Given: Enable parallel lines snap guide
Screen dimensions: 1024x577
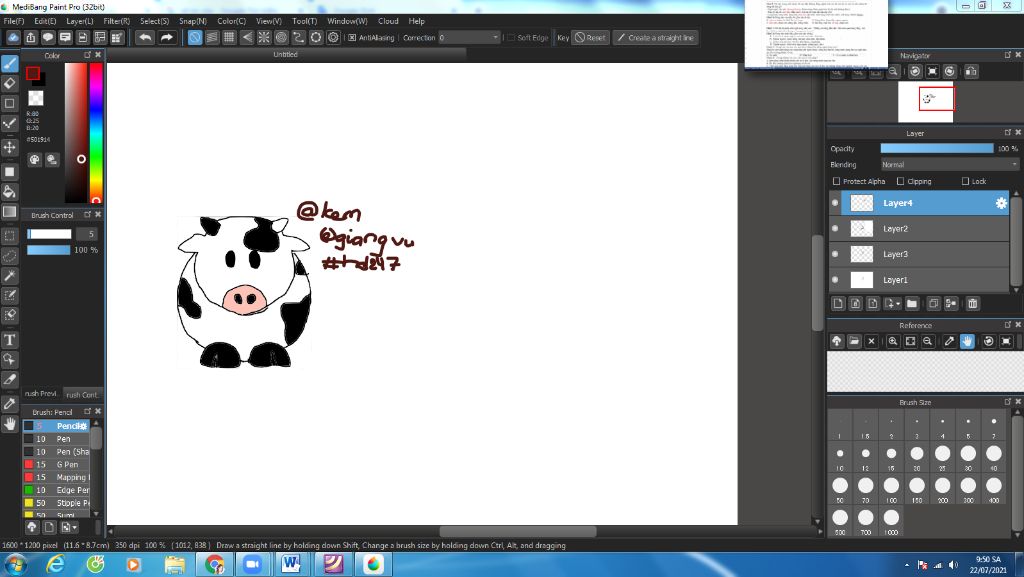Looking at the screenshot, I should [x=212, y=38].
